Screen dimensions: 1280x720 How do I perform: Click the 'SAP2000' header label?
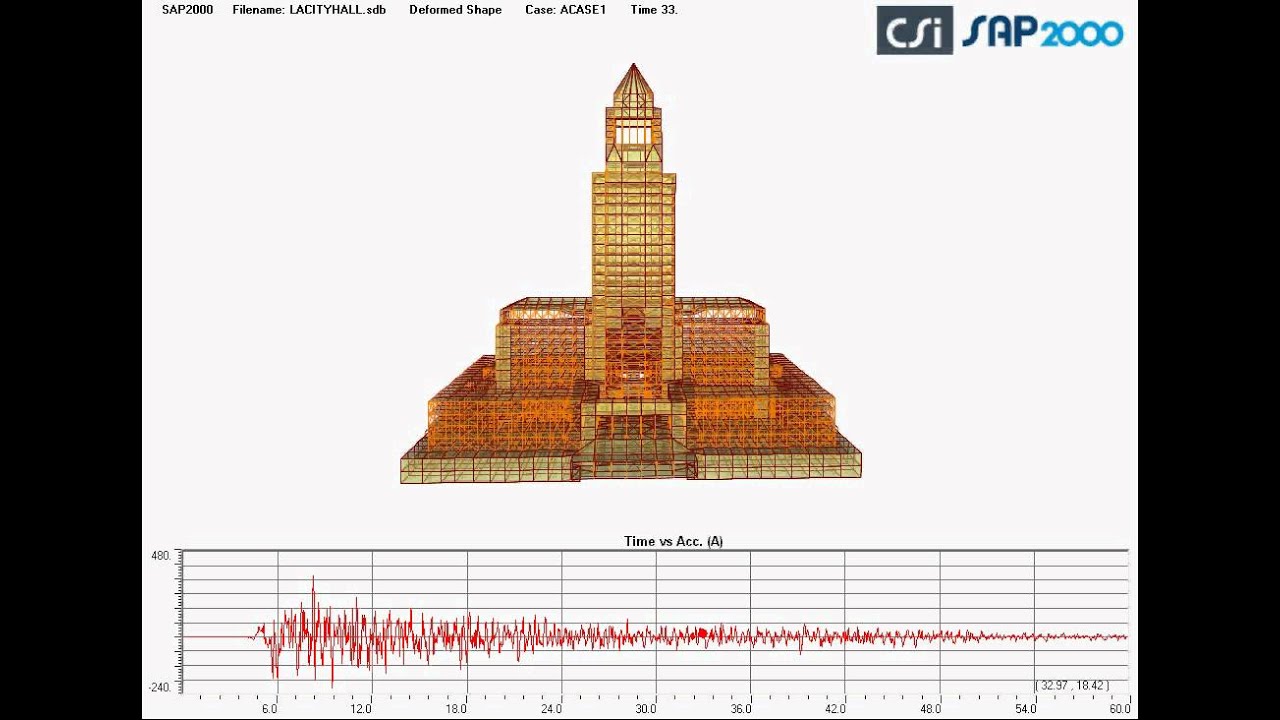(187, 10)
